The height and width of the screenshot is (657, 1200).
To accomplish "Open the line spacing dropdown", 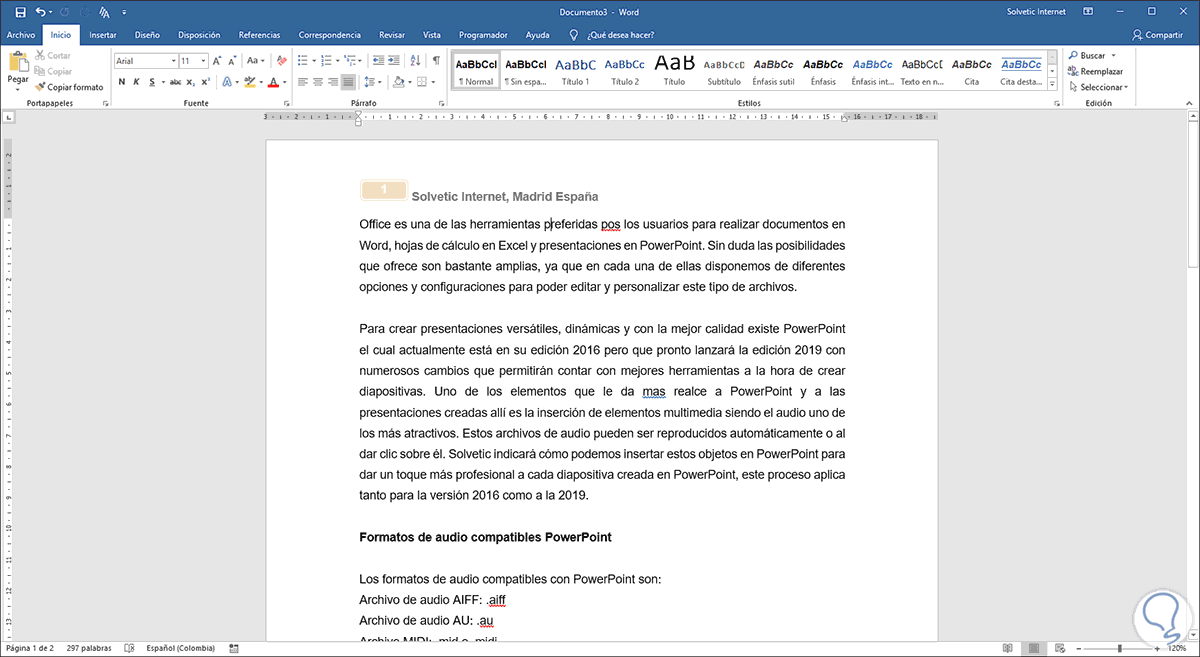I will coord(372,82).
